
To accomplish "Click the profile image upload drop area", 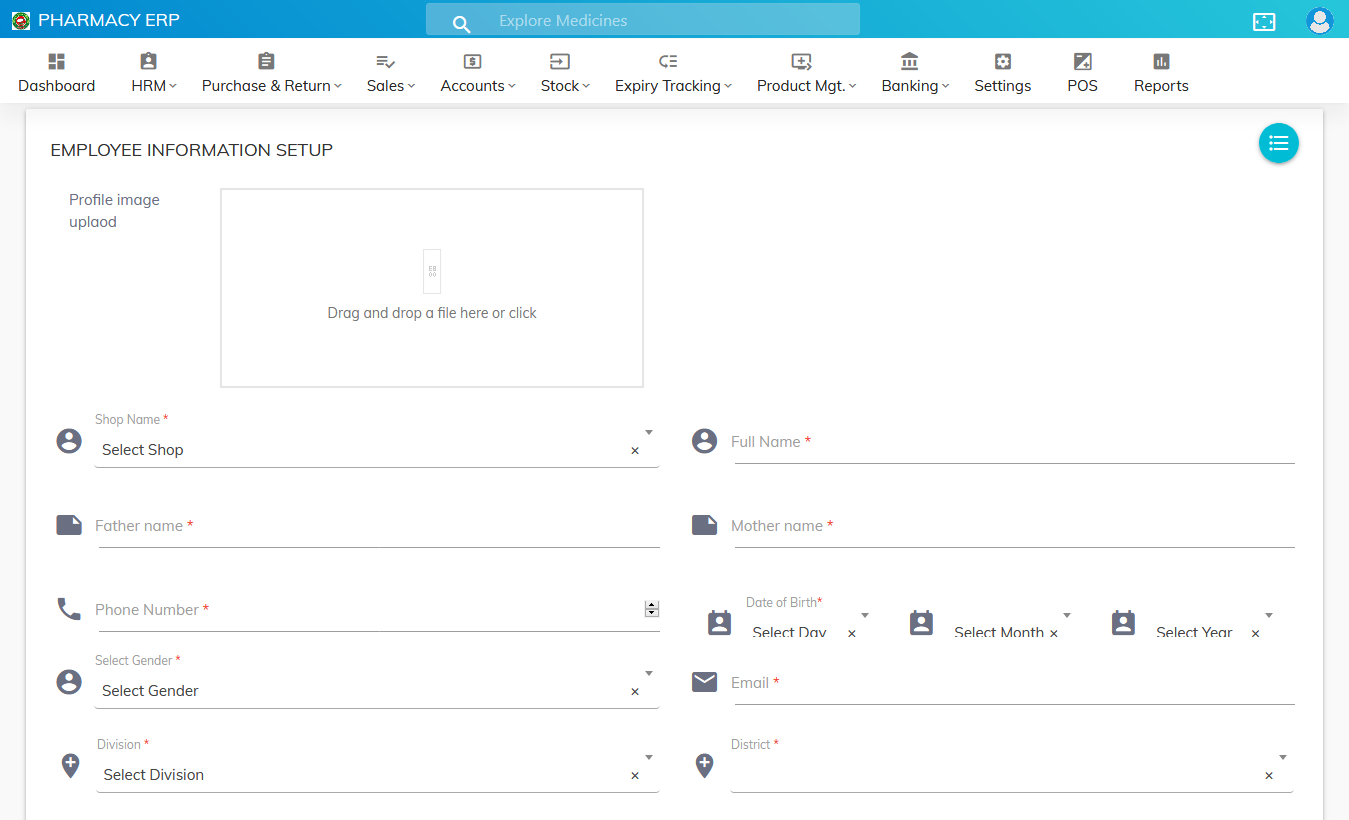I will pos(432,287).
